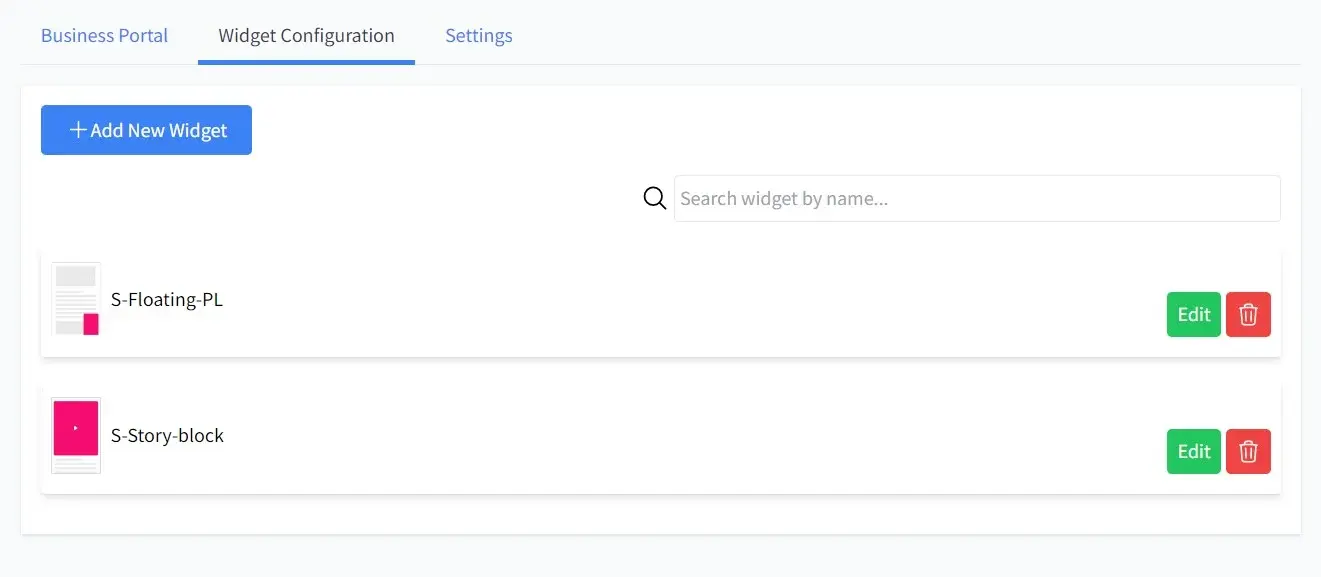
Task: Click the Add New Widget button
Action: tap(146, 129)
